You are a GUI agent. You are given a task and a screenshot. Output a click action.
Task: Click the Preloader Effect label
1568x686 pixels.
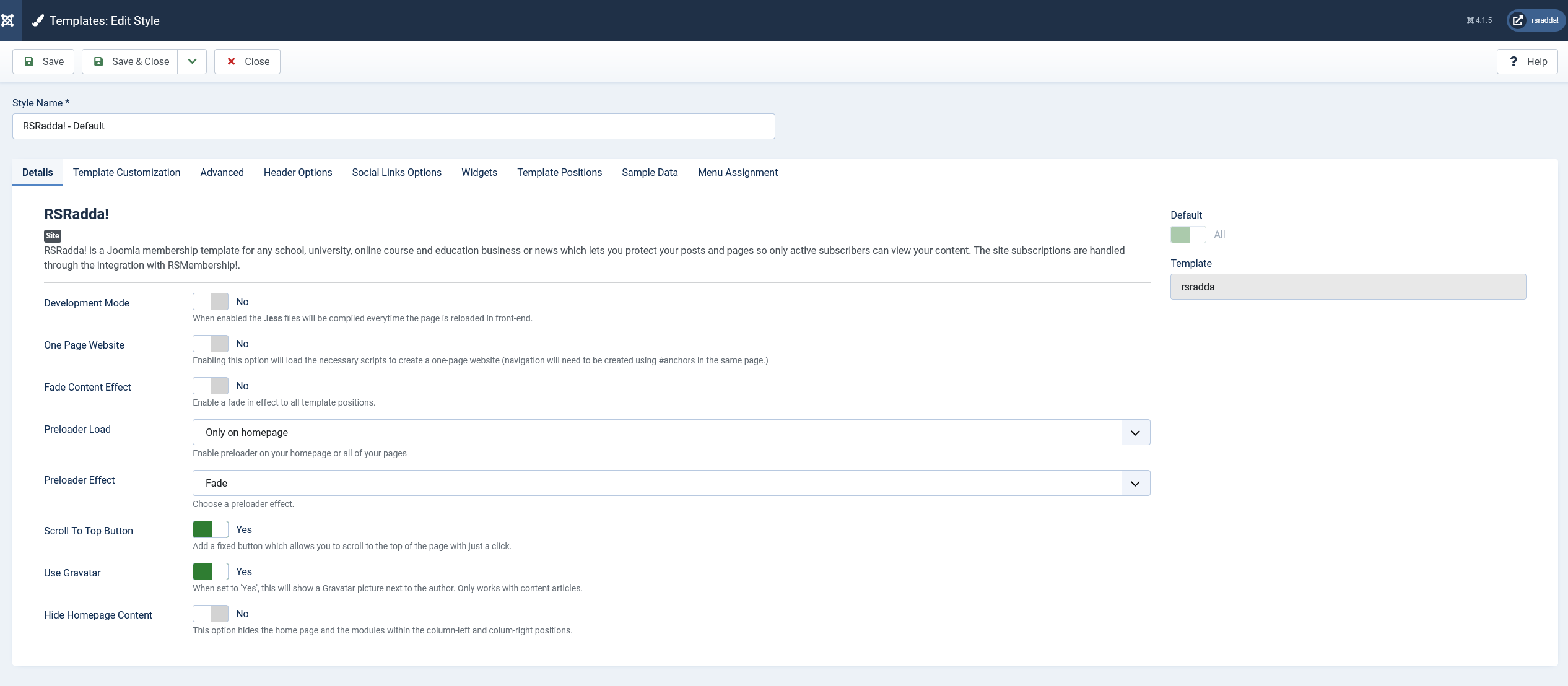(x=79, y=480)
